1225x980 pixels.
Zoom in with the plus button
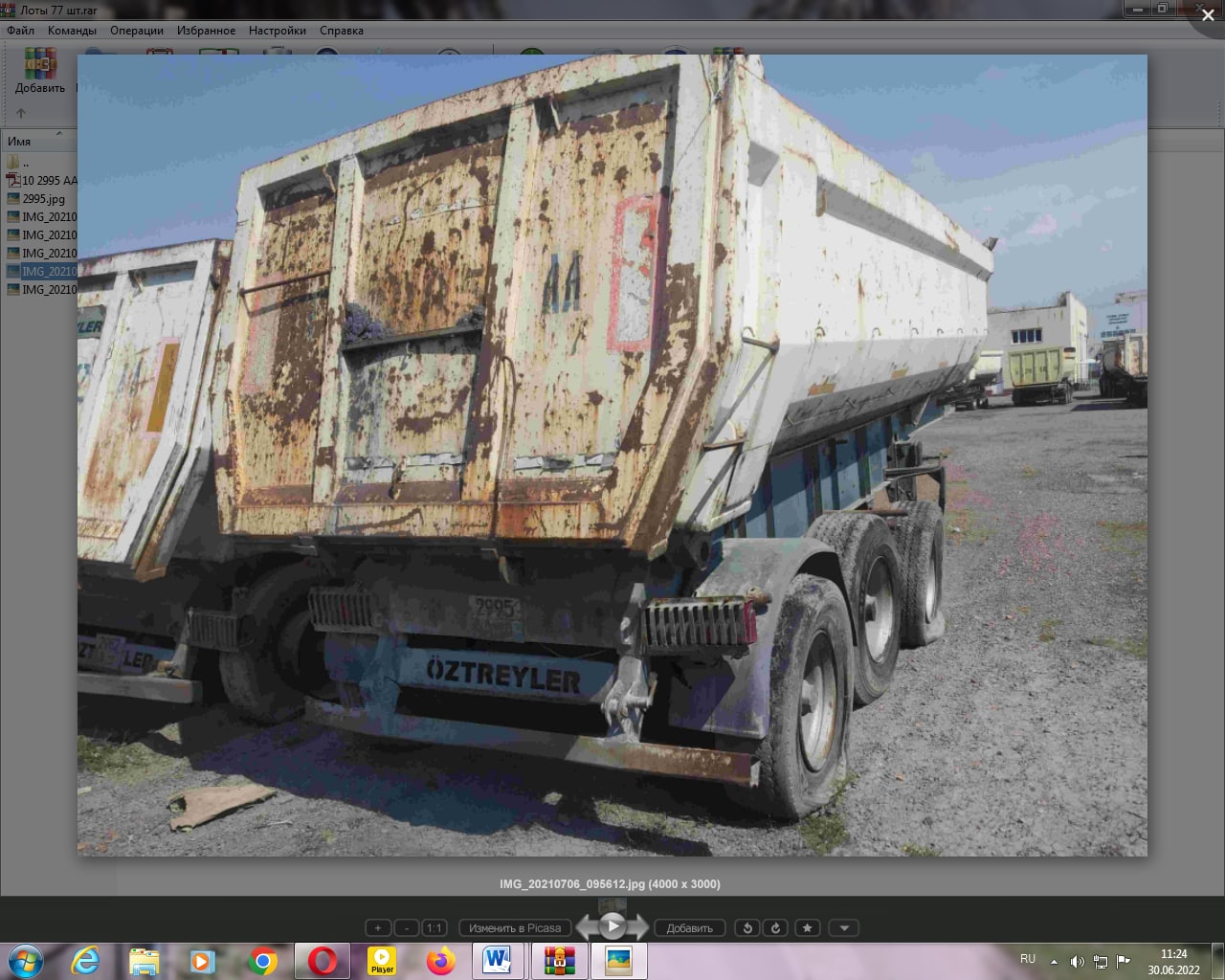[x=378, y=927]
